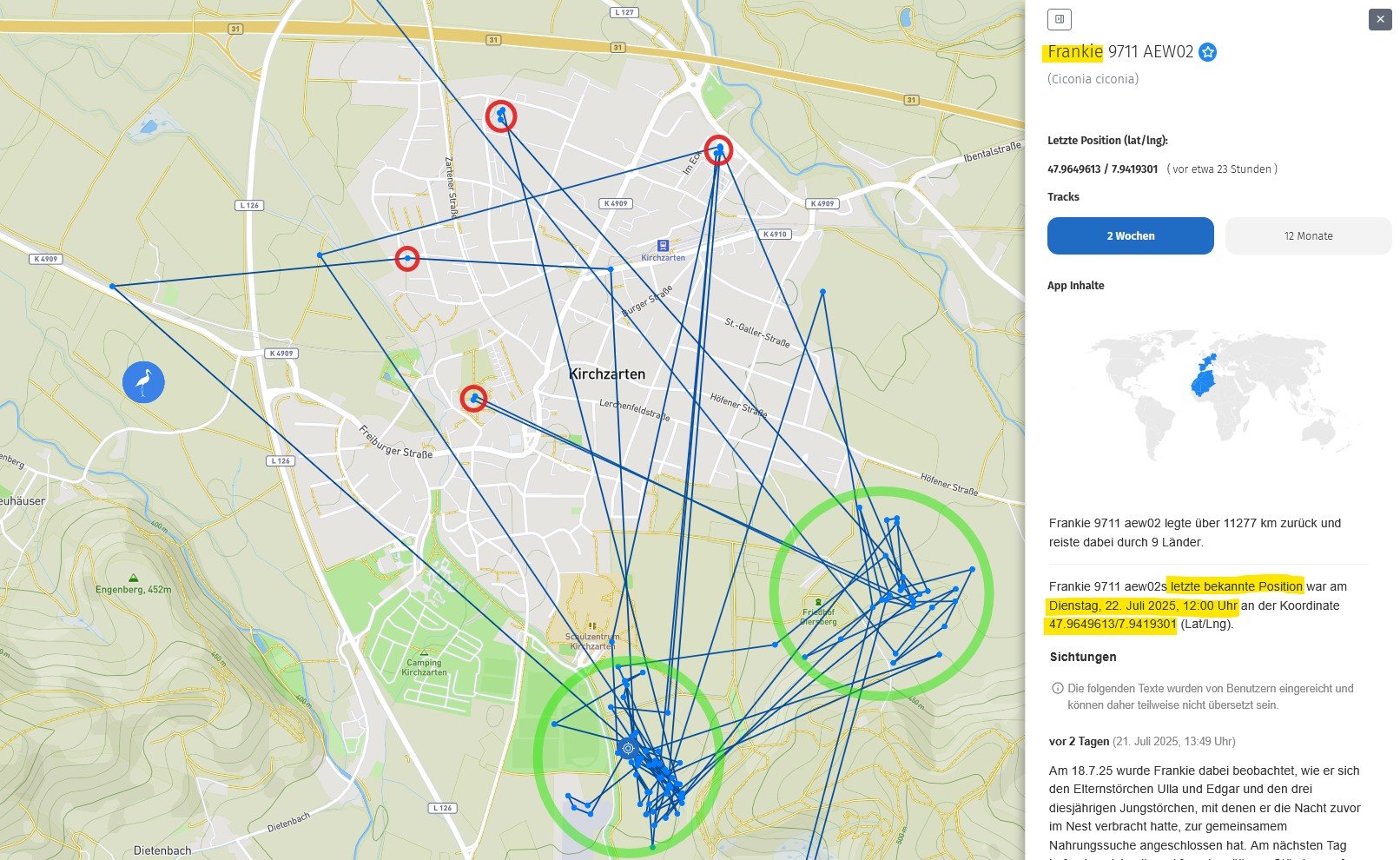Click the Camping Kirchzarten tent icon
Viewport: 1400px width, 860px height.
pyautogui.click(x=424, y=652)
